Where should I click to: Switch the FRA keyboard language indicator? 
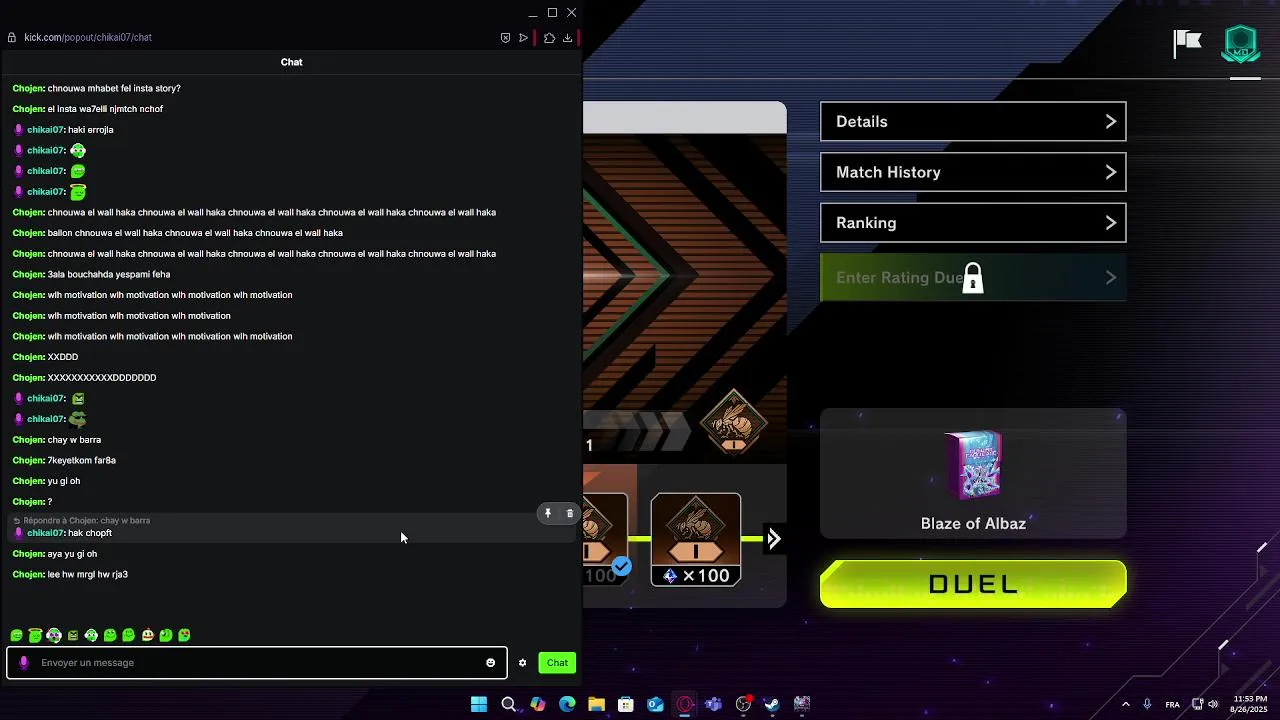1172,704
